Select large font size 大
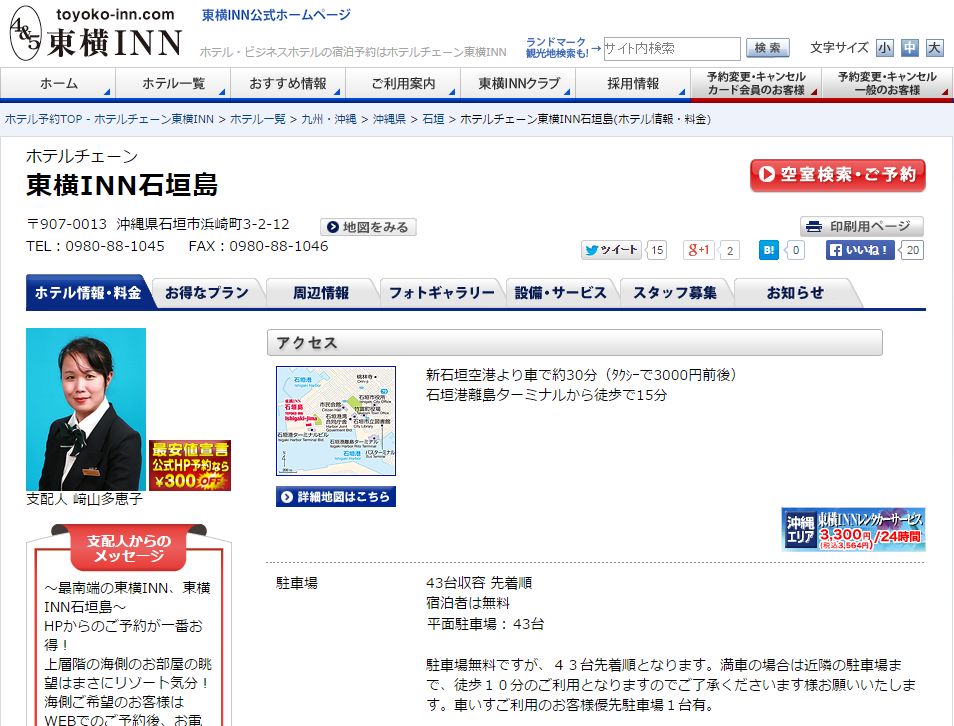The width and height of the screenshot is (954, 726). (935, 47)
